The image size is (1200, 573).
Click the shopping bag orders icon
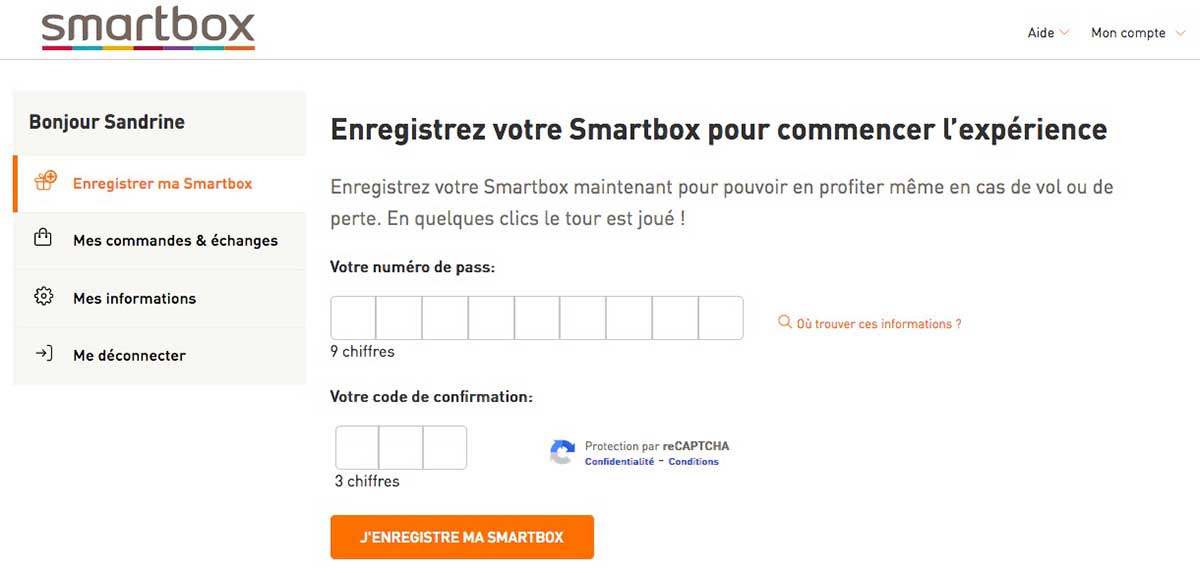43,239
